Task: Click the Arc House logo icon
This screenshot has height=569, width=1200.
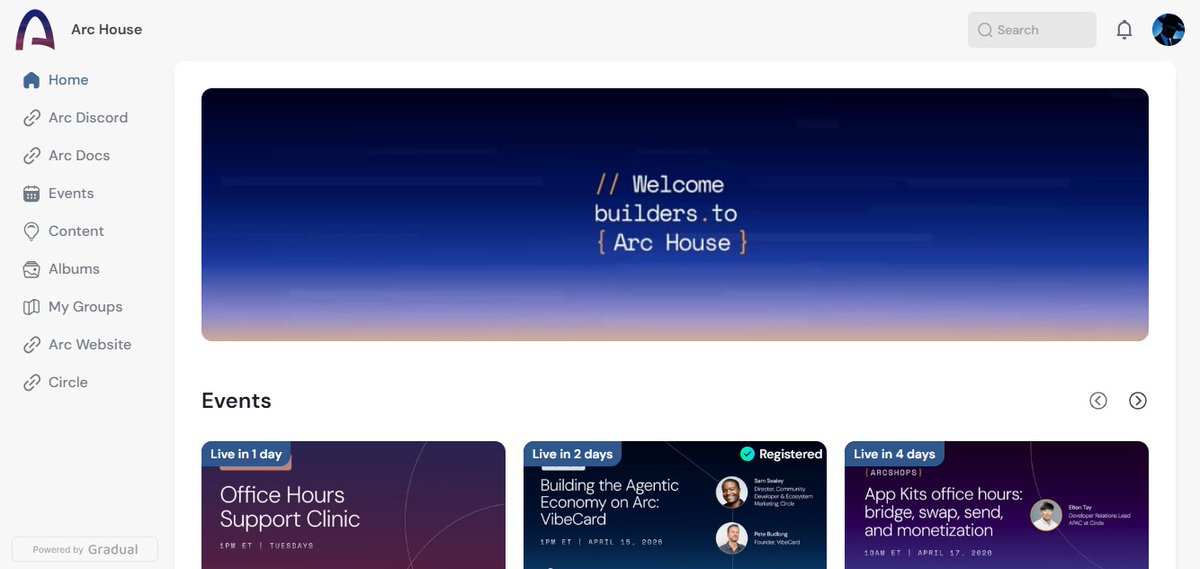Action: pyautogui.click(x=35, y=30)
